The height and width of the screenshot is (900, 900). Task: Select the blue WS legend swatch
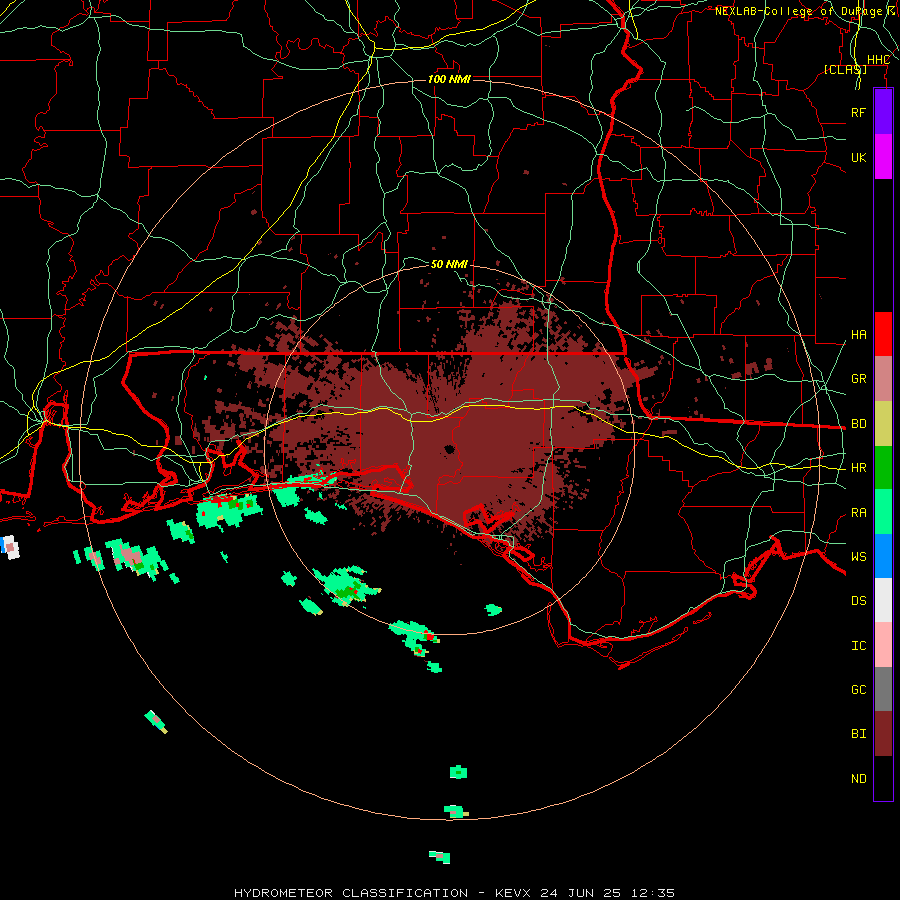[883, 556]
